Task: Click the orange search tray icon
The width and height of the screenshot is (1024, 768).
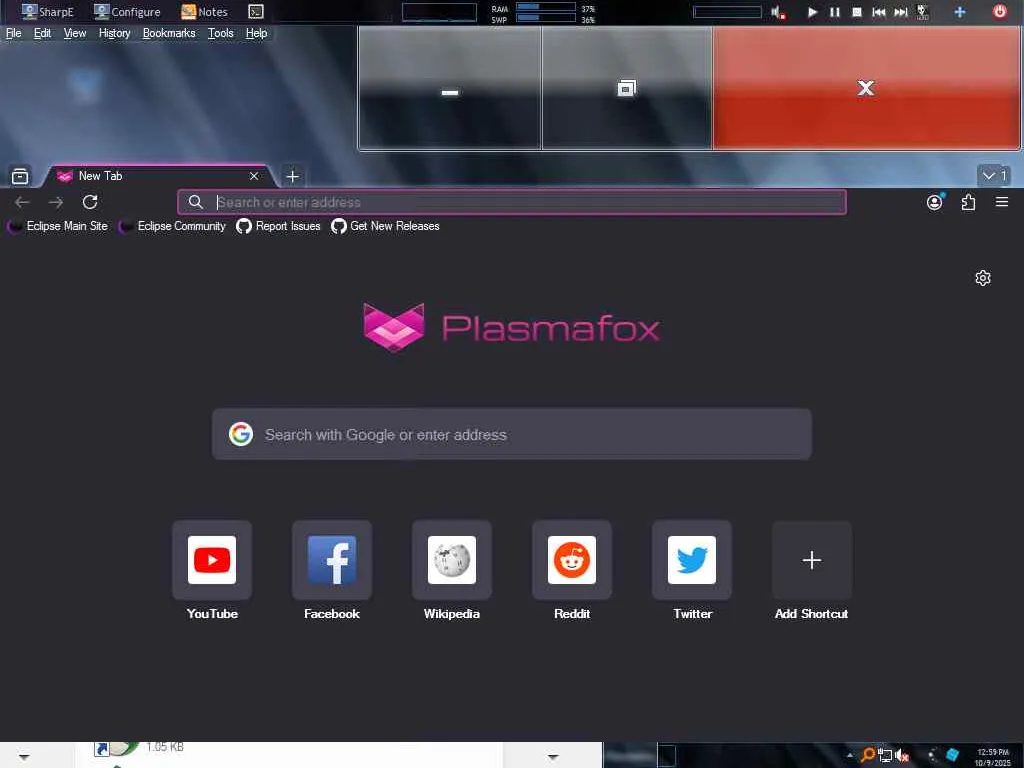Action: [x=868, y=756]
